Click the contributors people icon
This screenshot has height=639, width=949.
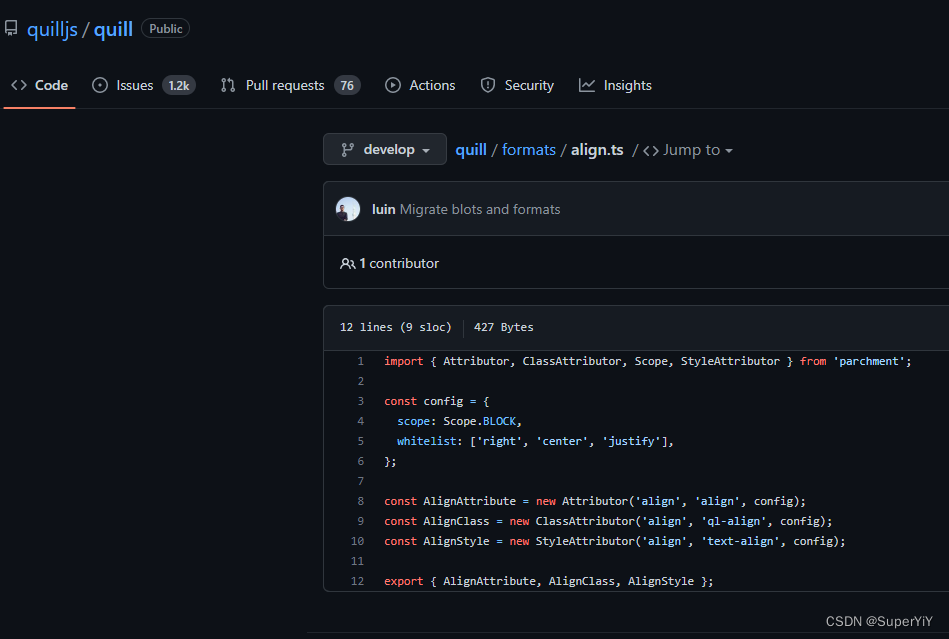pos(347,263)
